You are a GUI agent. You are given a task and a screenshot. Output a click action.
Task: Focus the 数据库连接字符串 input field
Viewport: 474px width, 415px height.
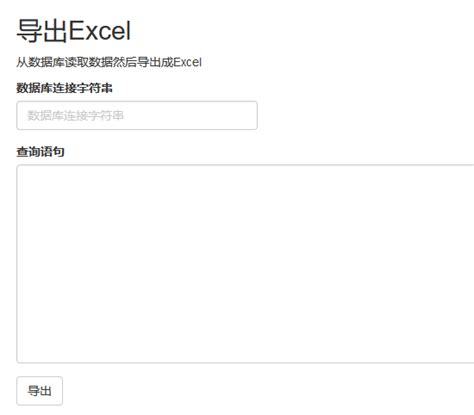(137, 115)
